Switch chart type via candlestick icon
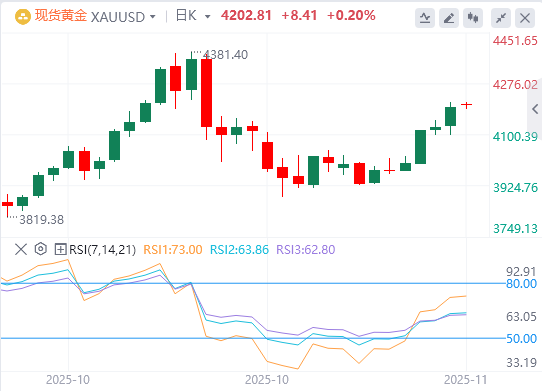This screenshot has height=391, width=542. point(473,18)
